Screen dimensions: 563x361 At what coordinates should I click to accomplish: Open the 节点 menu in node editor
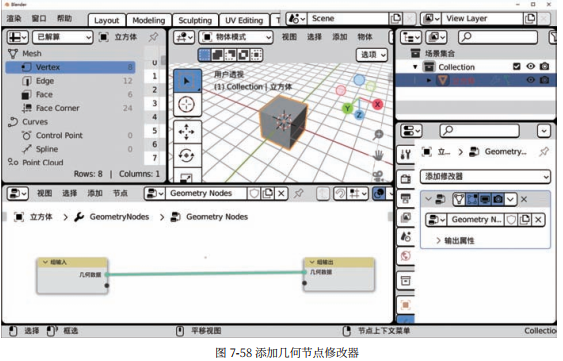pyautogui.click(x=120, y=193)
